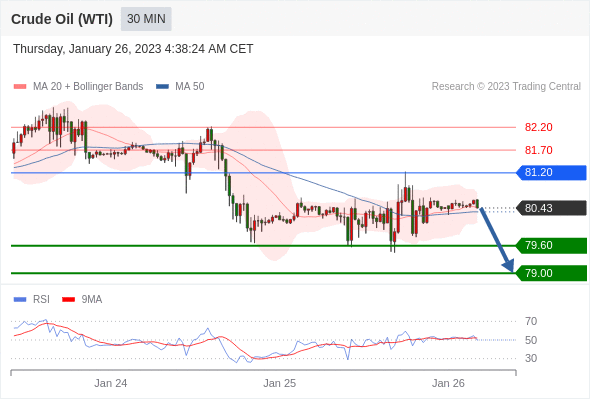Screen dimensions: 590x400
Task: Click the 82.20 resistance level label
Action: pyautogui.click(x=539, y=127)
